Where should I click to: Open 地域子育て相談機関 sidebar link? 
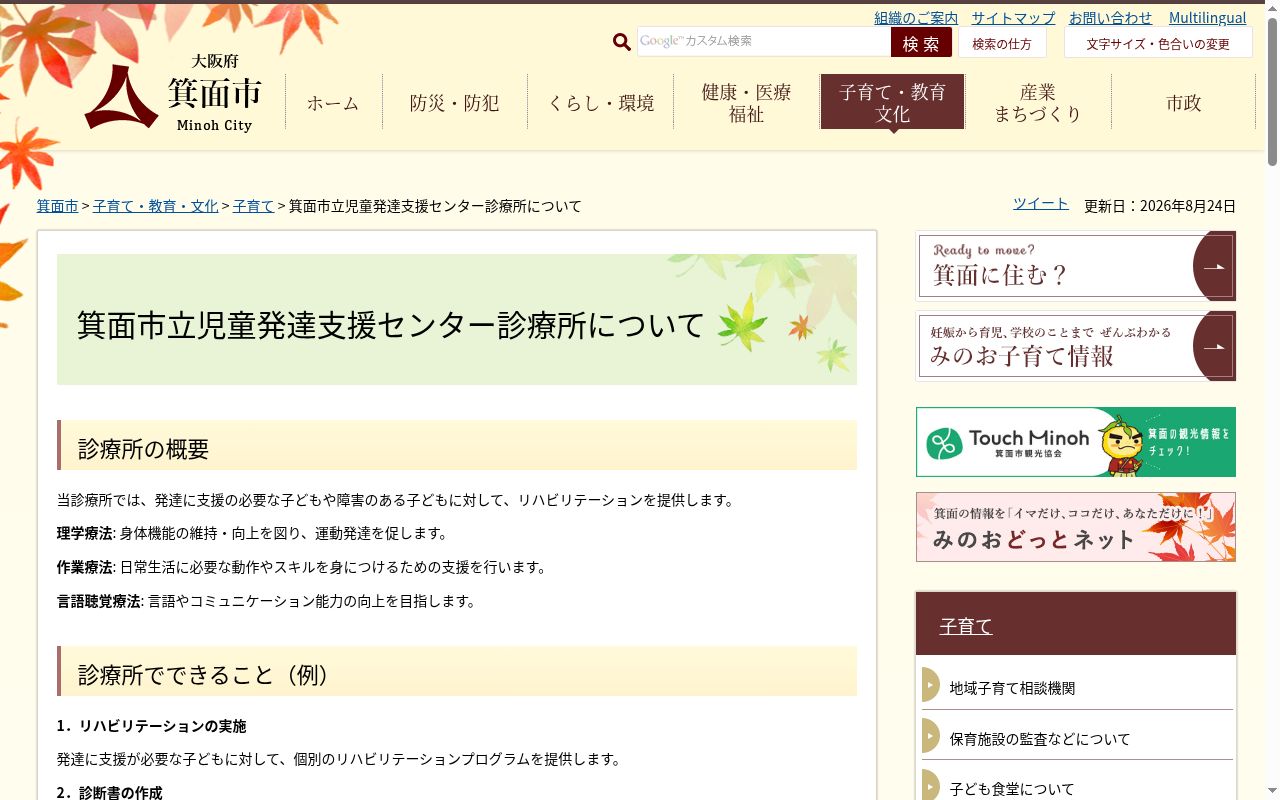pos(1012,688)
